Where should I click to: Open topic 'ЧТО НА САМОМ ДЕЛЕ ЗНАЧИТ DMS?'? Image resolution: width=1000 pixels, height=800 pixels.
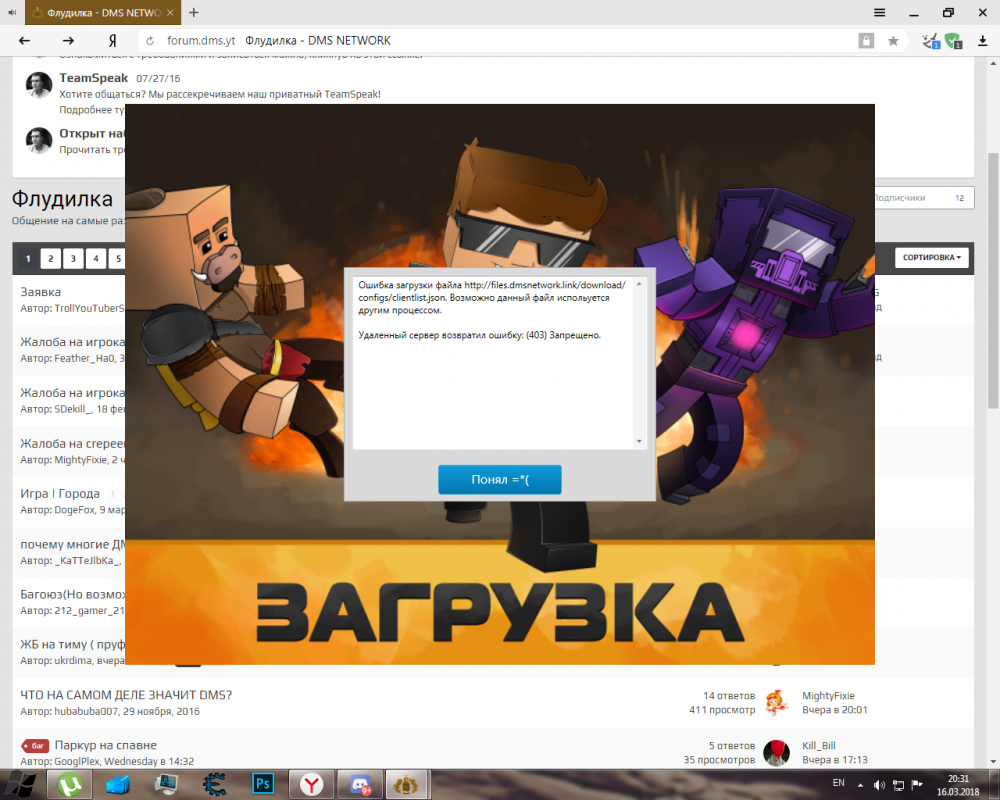tap(126, 695)
